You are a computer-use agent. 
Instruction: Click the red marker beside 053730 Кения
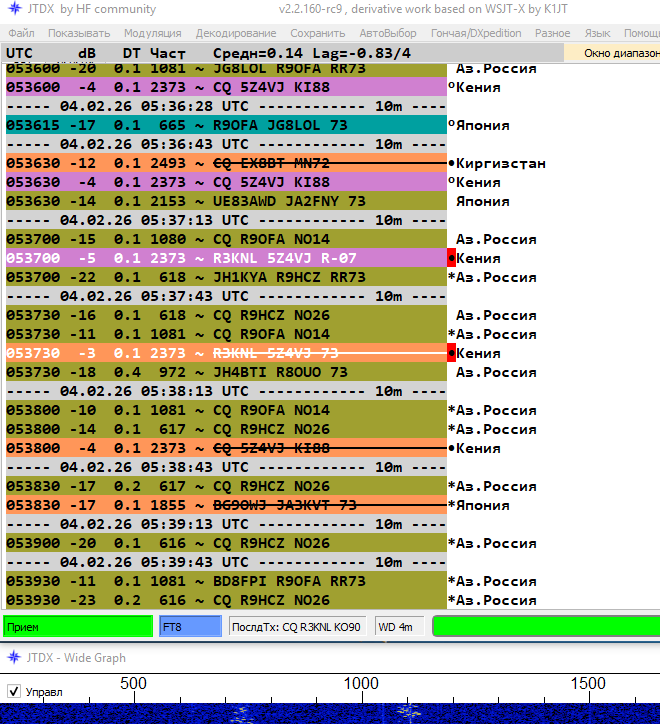451,353
